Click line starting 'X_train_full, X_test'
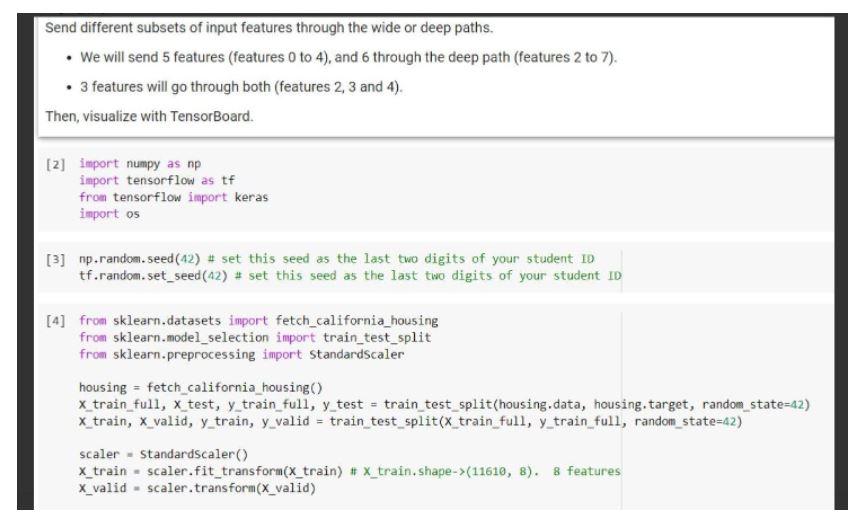The width and height of the screenshot is (862, 515). [x=445, y=405]
